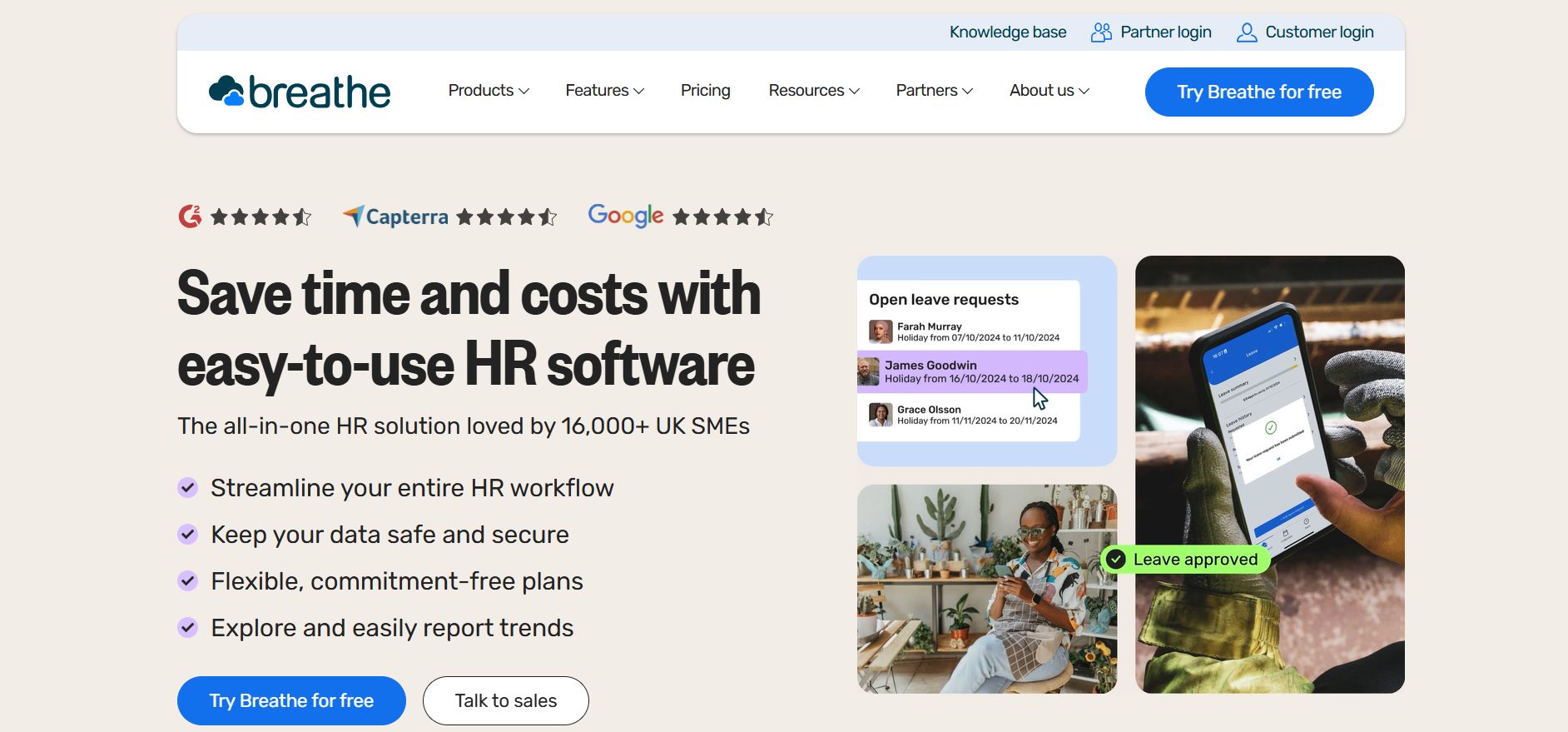The width and height of the screenshot is (1568, 732).
Task: Click the Capterra rating logo
Action: click(395, 217)
